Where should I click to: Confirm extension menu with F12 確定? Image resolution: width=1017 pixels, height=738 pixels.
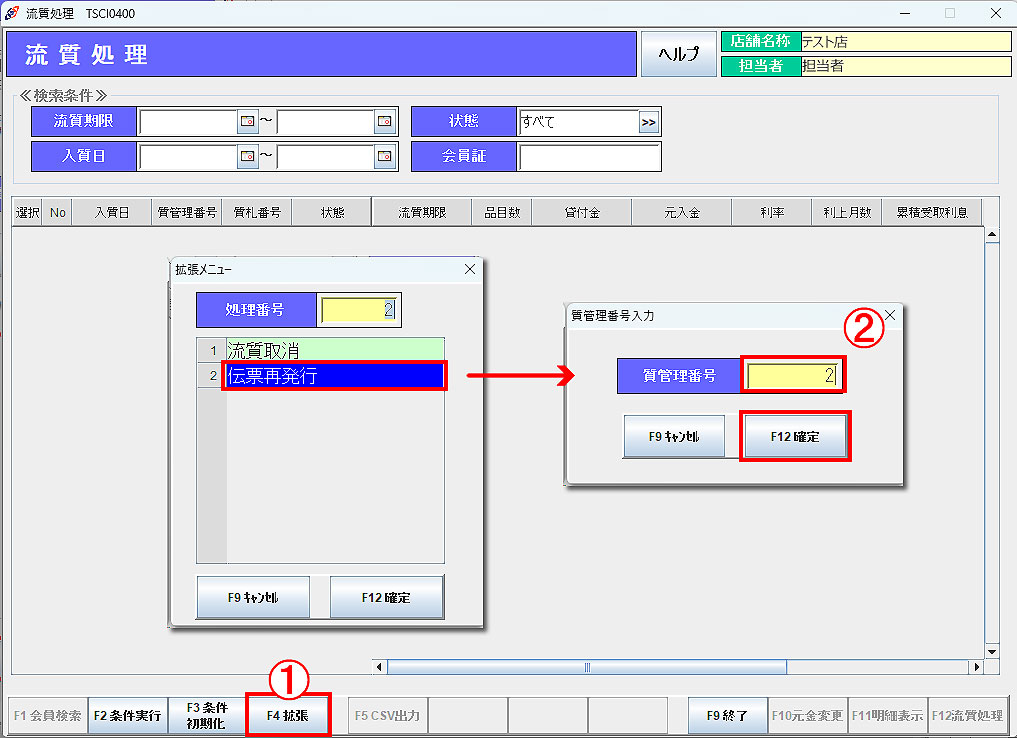pyautogui.click(x=386, y=598)
